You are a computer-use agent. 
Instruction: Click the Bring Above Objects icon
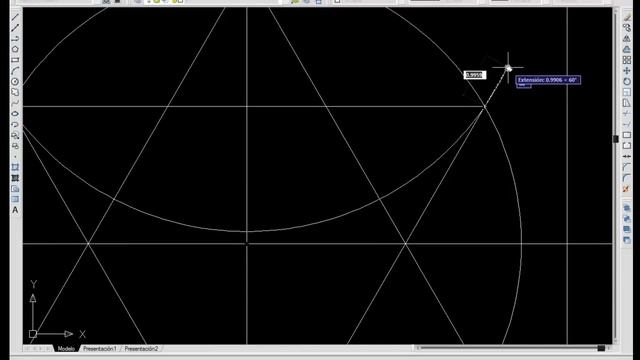click(627, 229)
